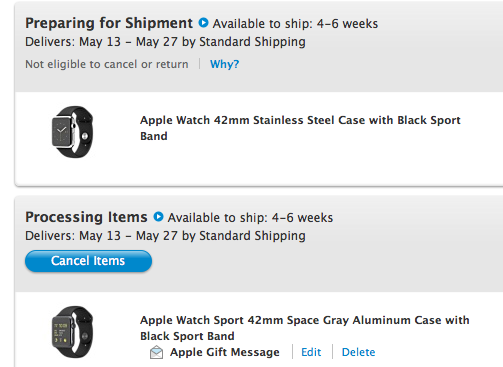This screenshot has width=503, height=367.
Task: Click the Cancel Items button
Action: (x=88, y=261)
